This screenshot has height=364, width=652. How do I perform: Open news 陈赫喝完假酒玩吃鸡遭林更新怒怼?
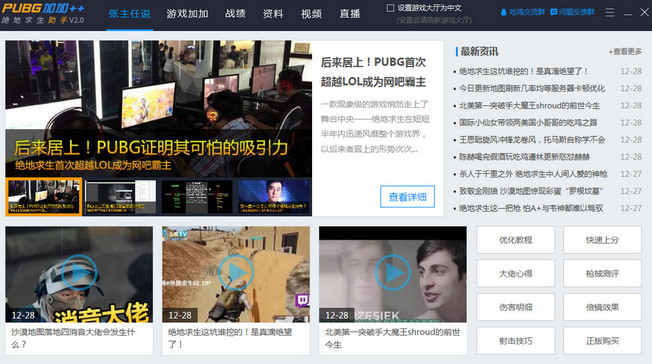tap(524, 157)
